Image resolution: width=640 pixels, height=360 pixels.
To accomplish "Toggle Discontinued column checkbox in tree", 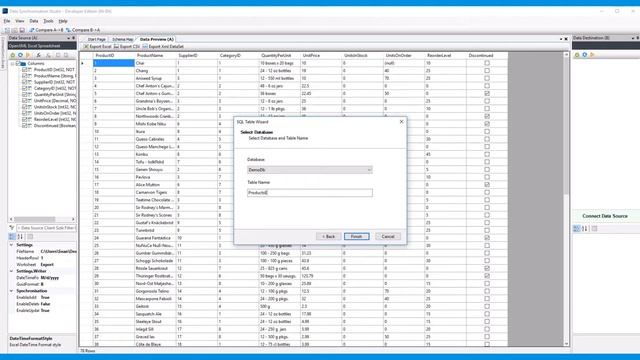I will 24,126.
